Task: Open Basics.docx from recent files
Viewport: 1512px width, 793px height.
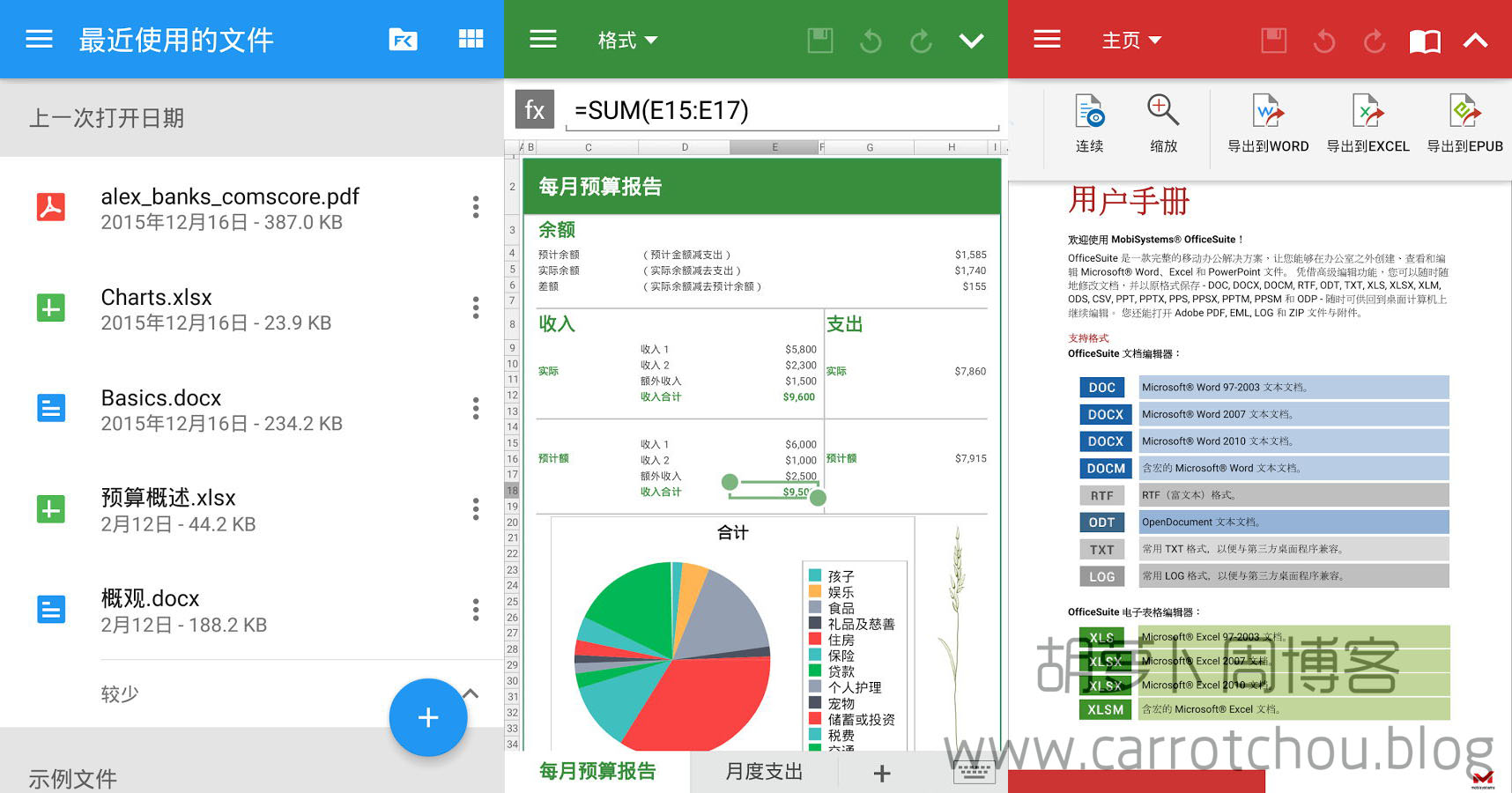Action: tap(251, 409)
